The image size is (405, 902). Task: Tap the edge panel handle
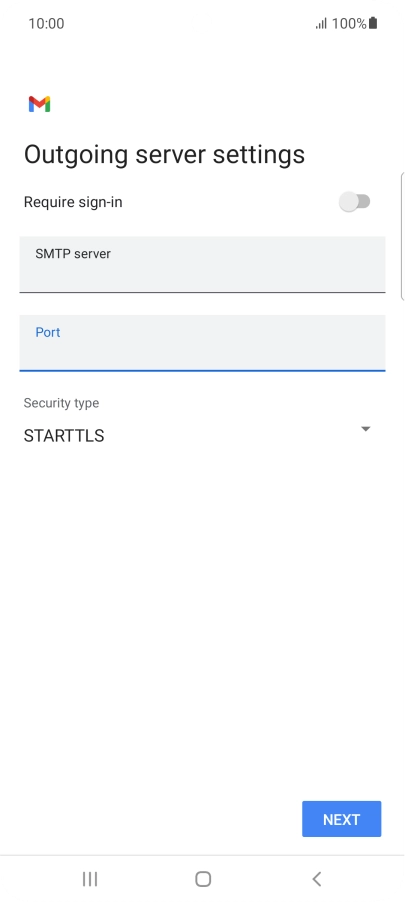click(402, 236)
